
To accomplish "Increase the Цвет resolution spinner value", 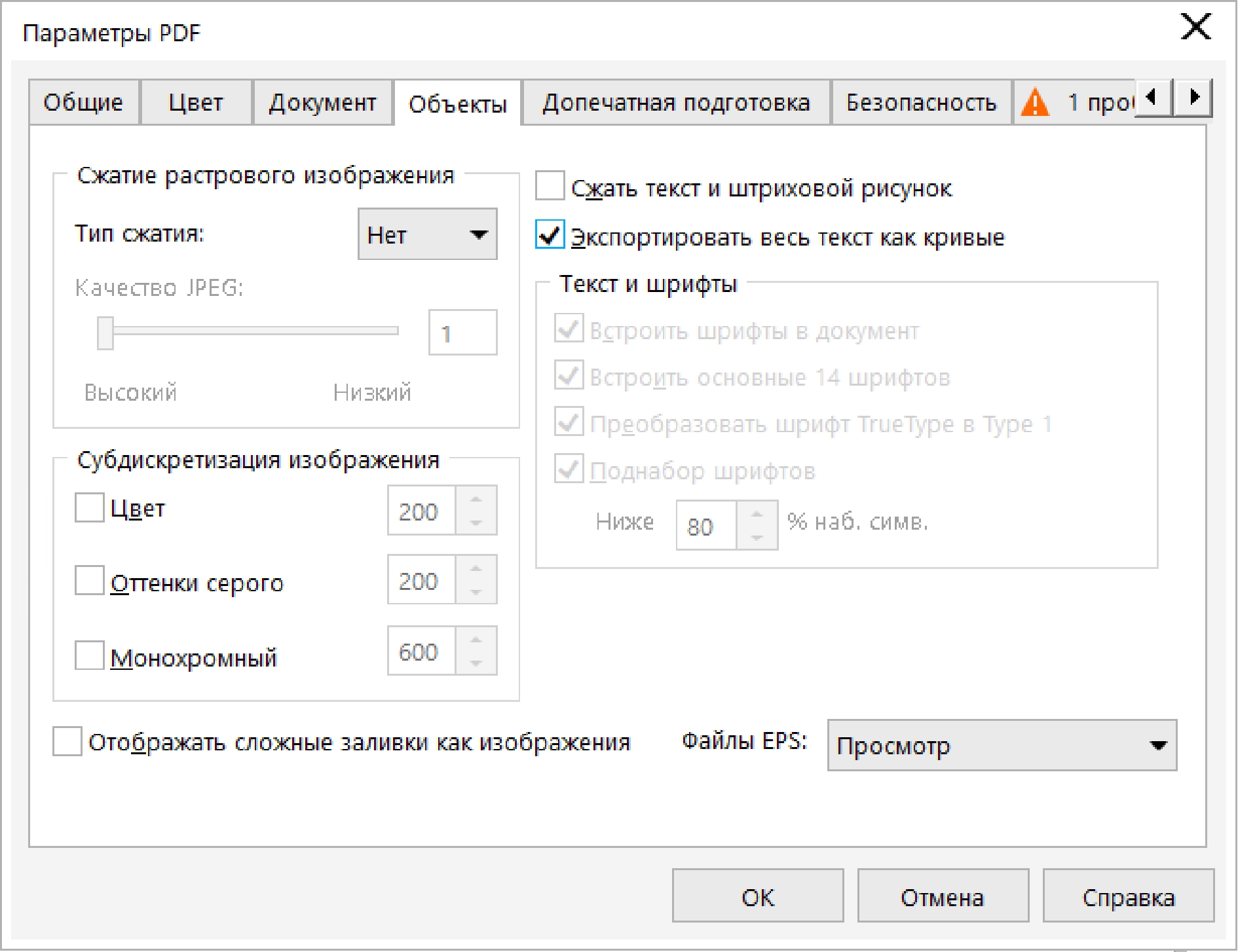I will tap(476, 499).
